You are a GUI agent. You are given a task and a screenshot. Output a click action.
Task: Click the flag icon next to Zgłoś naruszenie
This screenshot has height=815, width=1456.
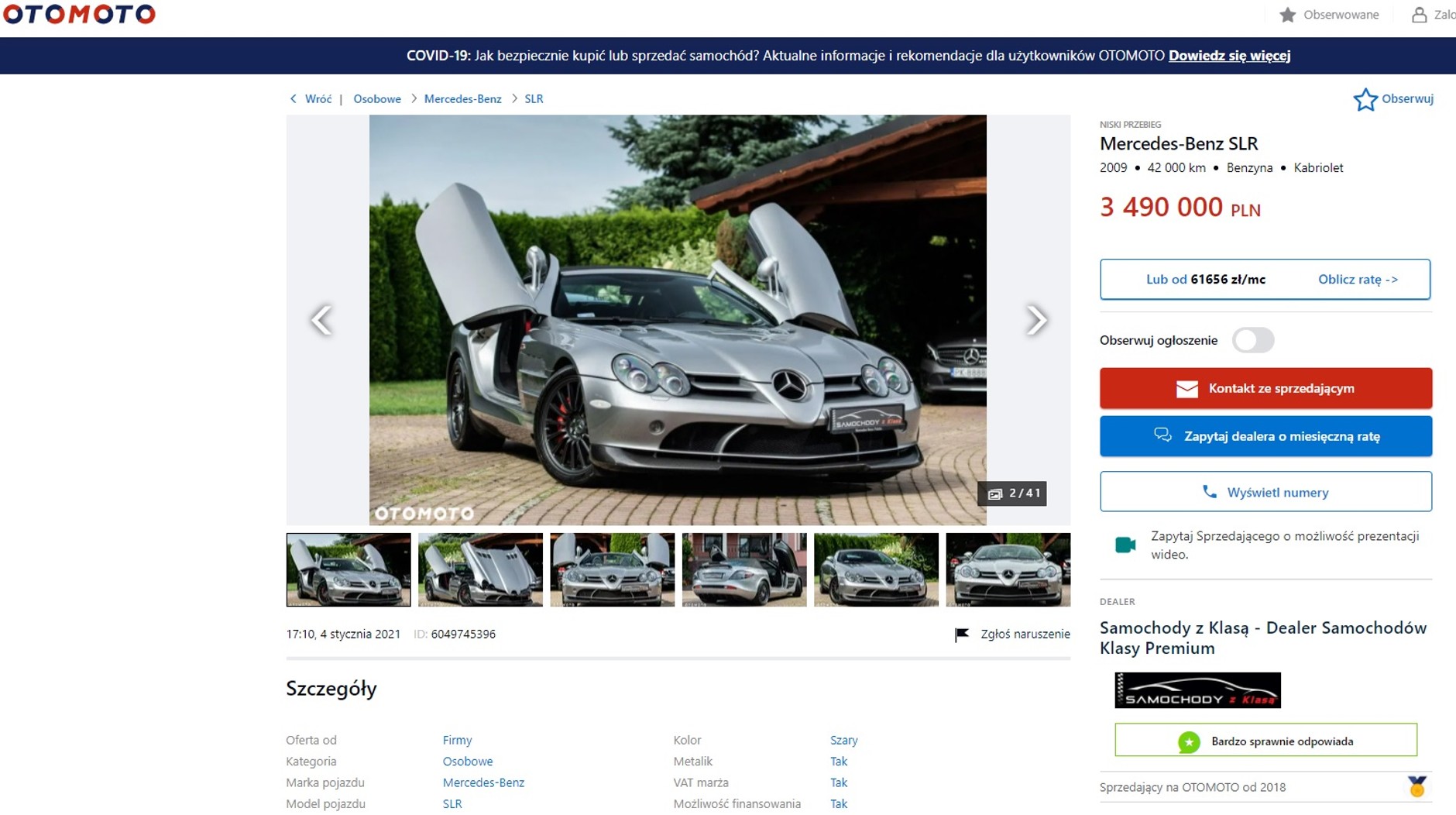click(x=960, y=633)
